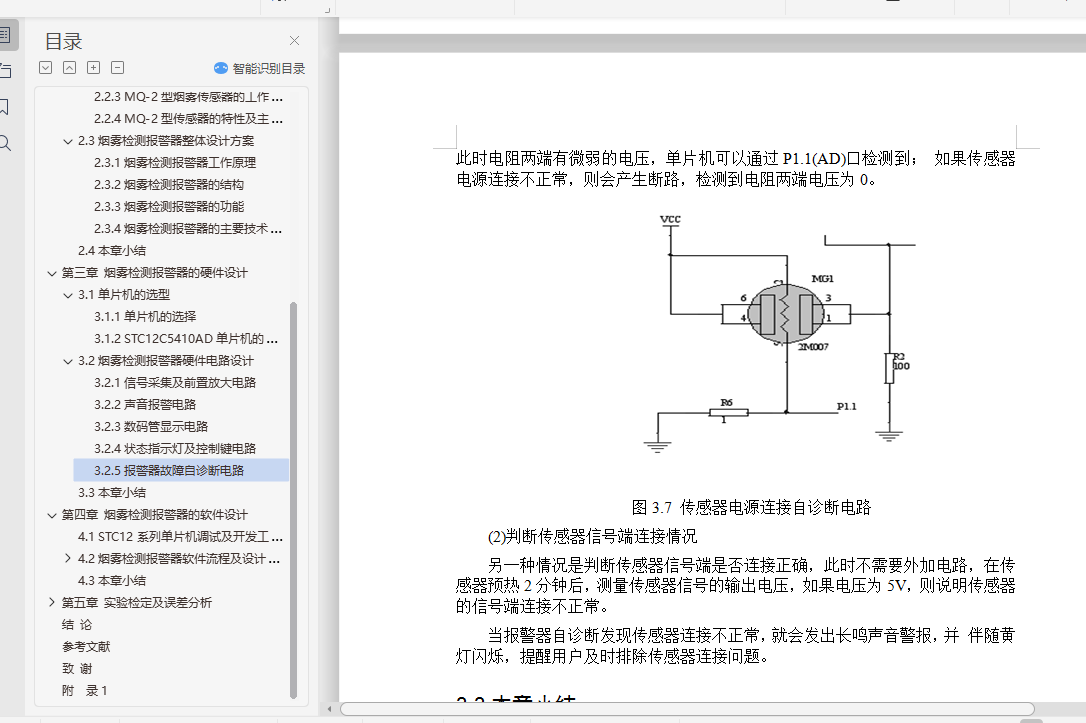Go to 结 论 heading

point(77,625)
